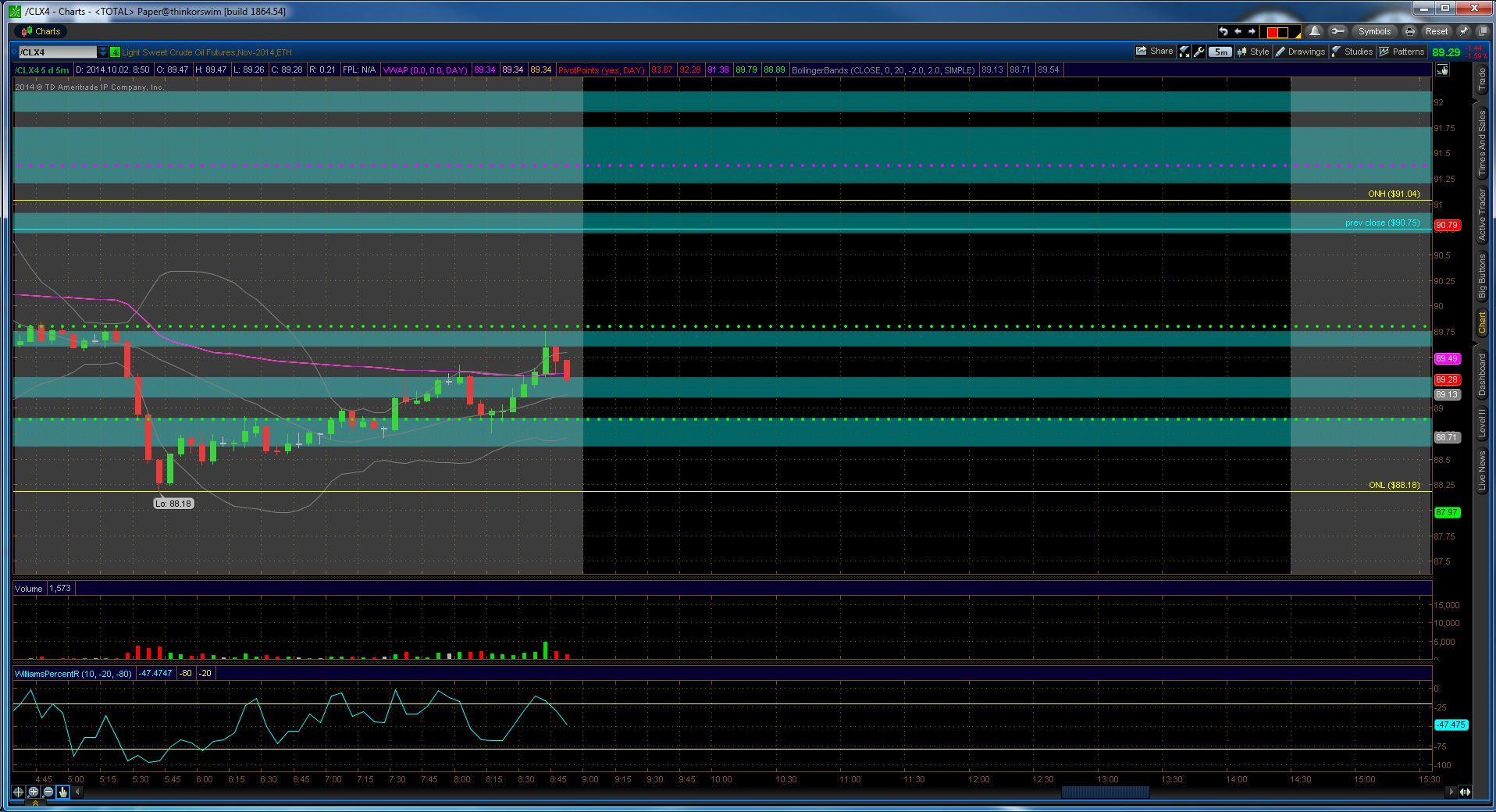Viewport: 1496px width, 812px height.
Task: Click the last price 89.29 display
Action: point(1447,52)
